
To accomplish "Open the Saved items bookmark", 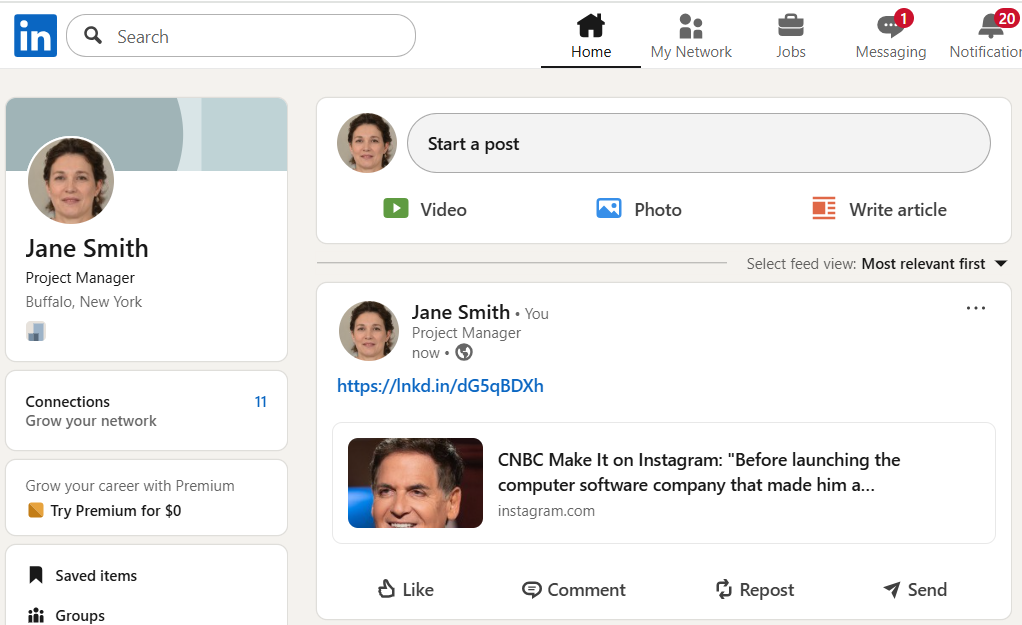I will coord(36,575).
